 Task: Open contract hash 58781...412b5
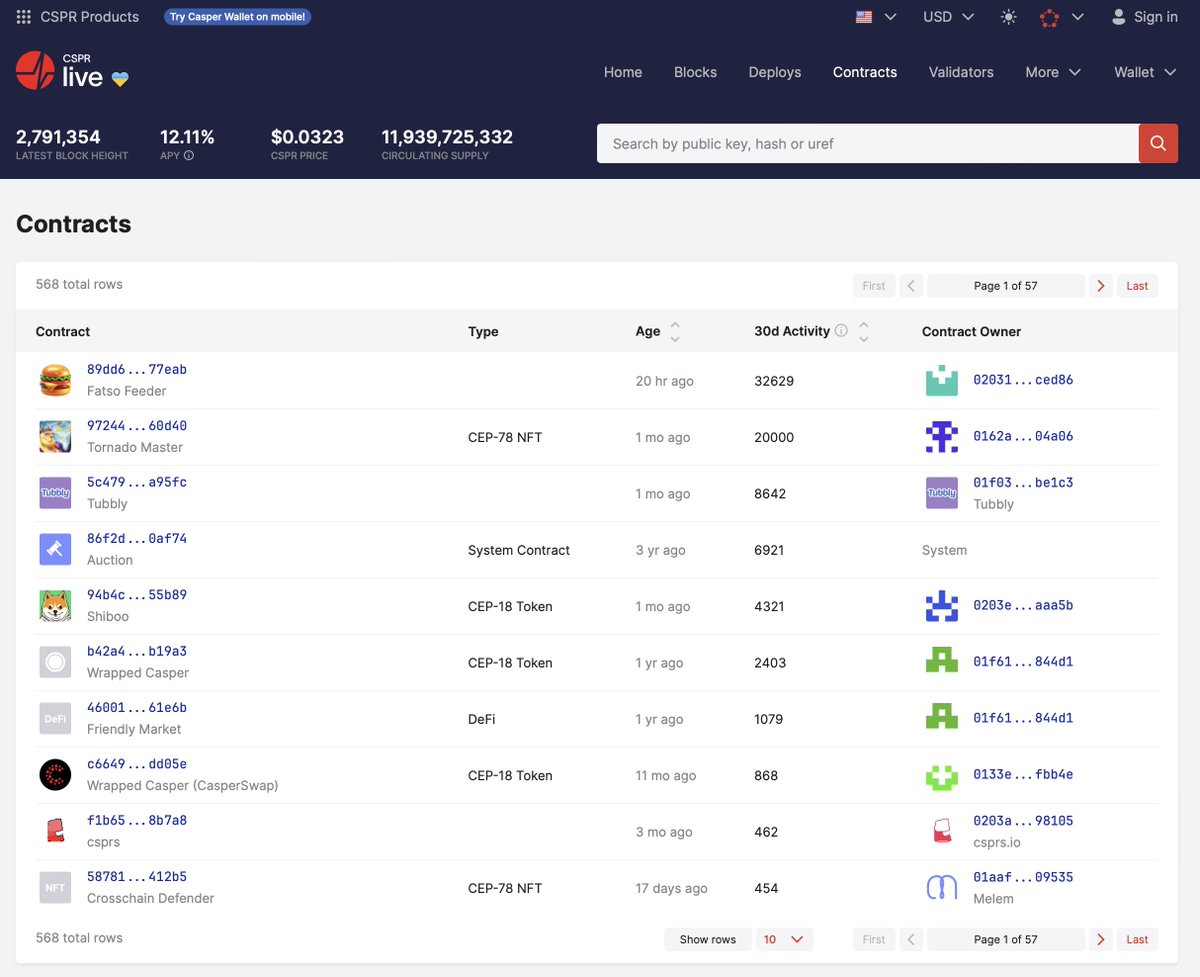click(x=137, y=876)
